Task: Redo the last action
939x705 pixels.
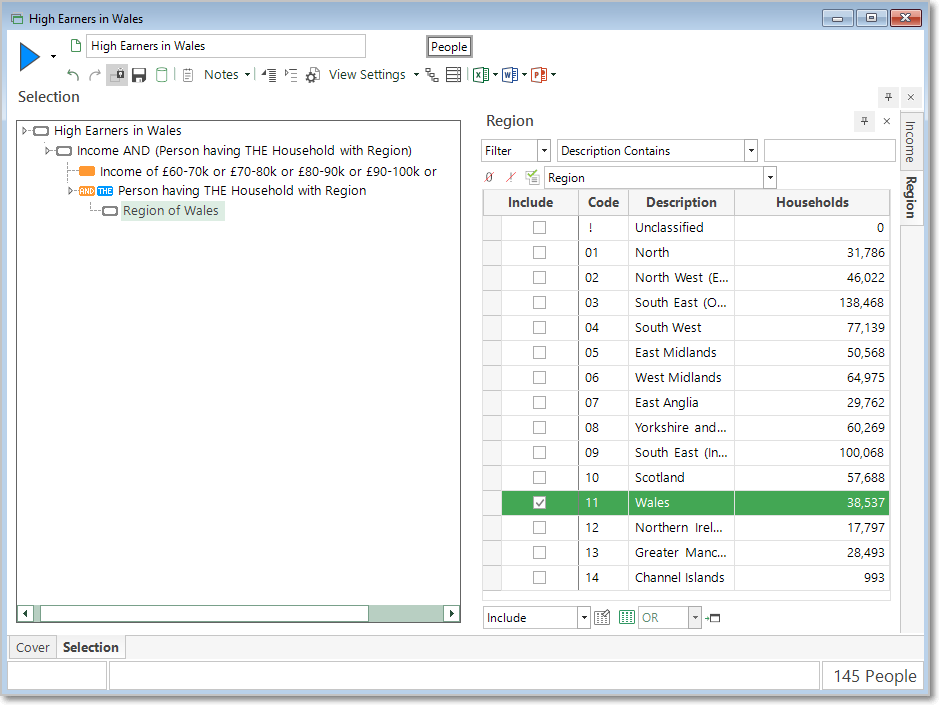Action: pyautogui.click(x=95, y=75)
